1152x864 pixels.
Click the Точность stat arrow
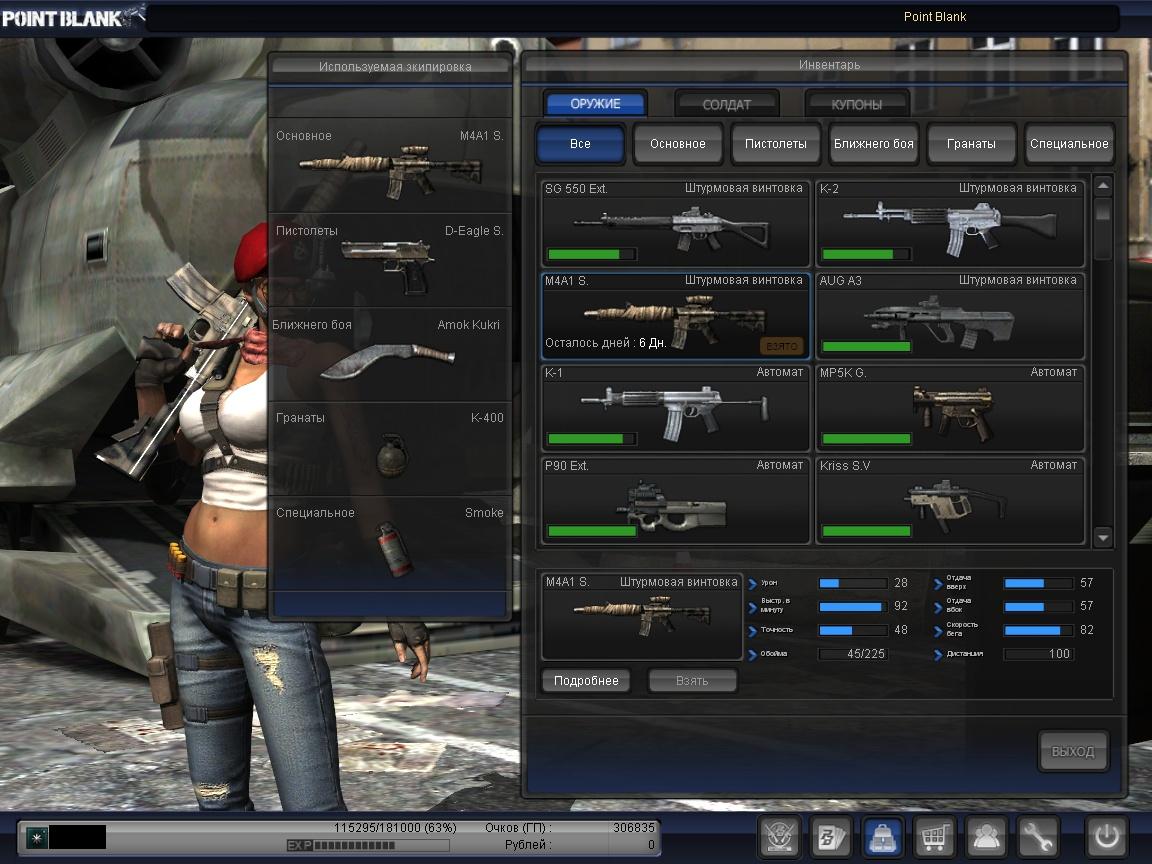tap(752, 631)
